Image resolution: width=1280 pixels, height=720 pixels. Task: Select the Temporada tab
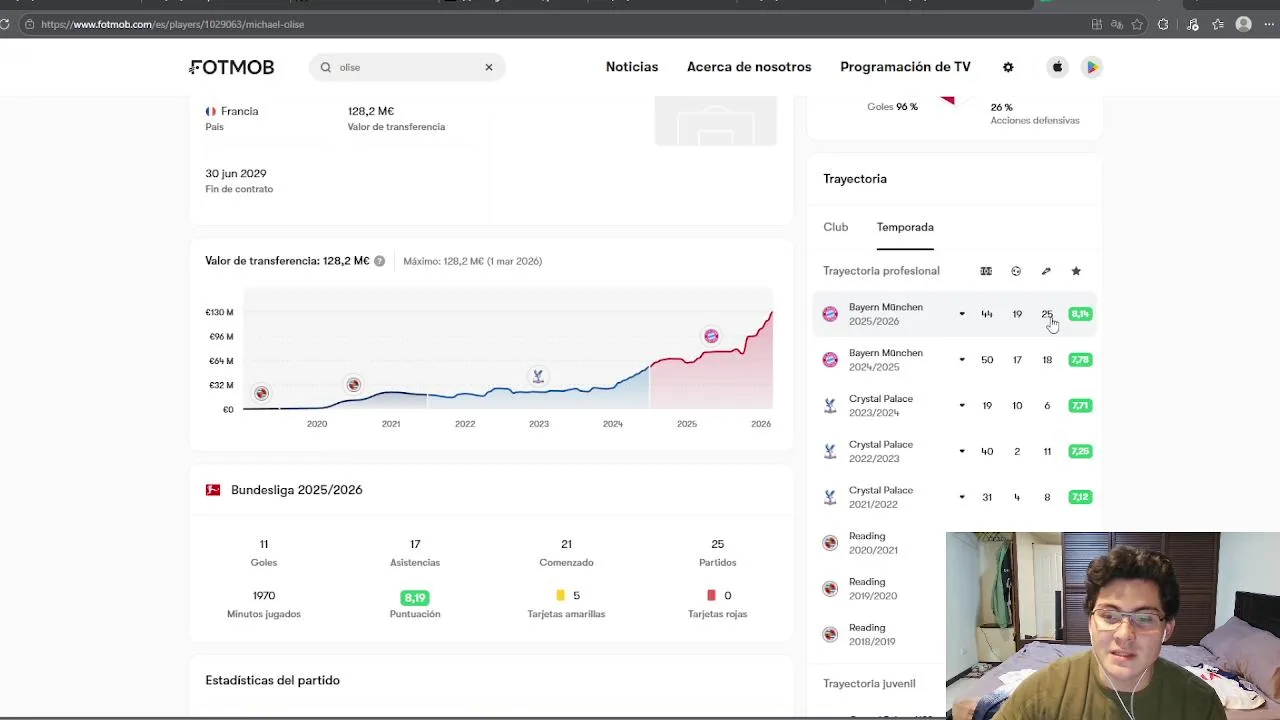pos(905,227)
